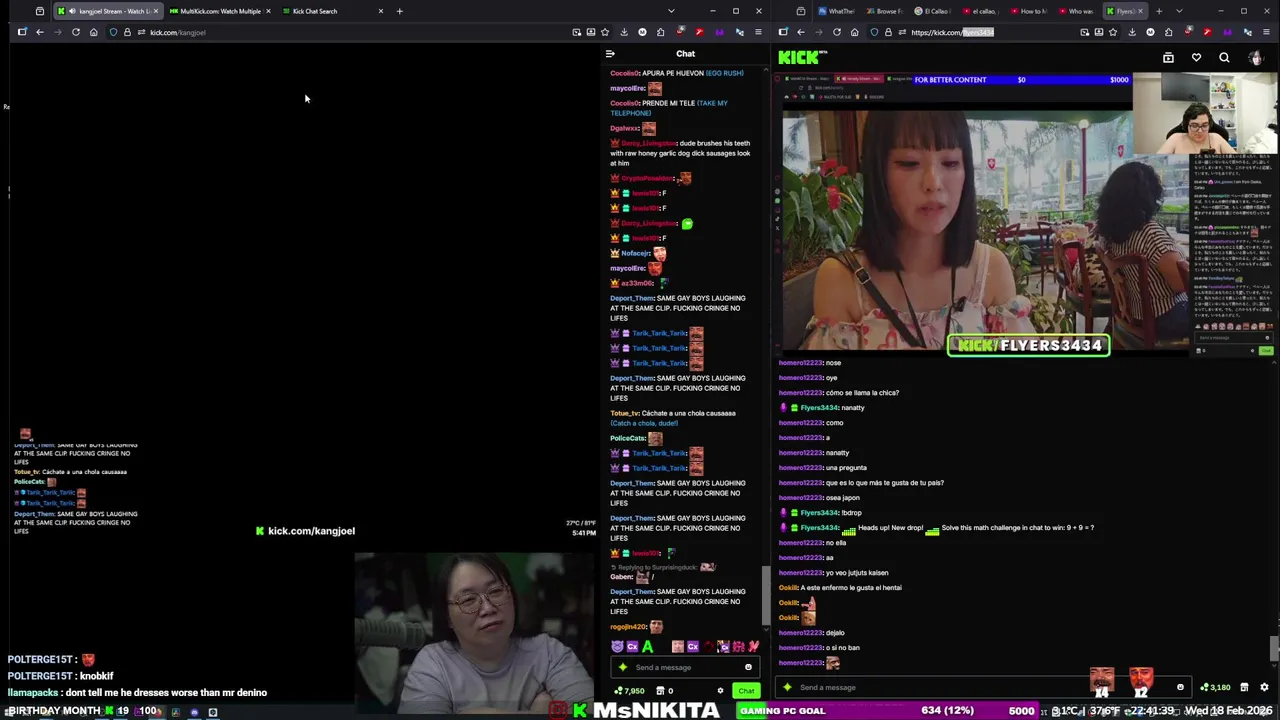Select the green A emote in quick emote bar
This screenshot has width=1280, height=720.
tap(647, 647)
